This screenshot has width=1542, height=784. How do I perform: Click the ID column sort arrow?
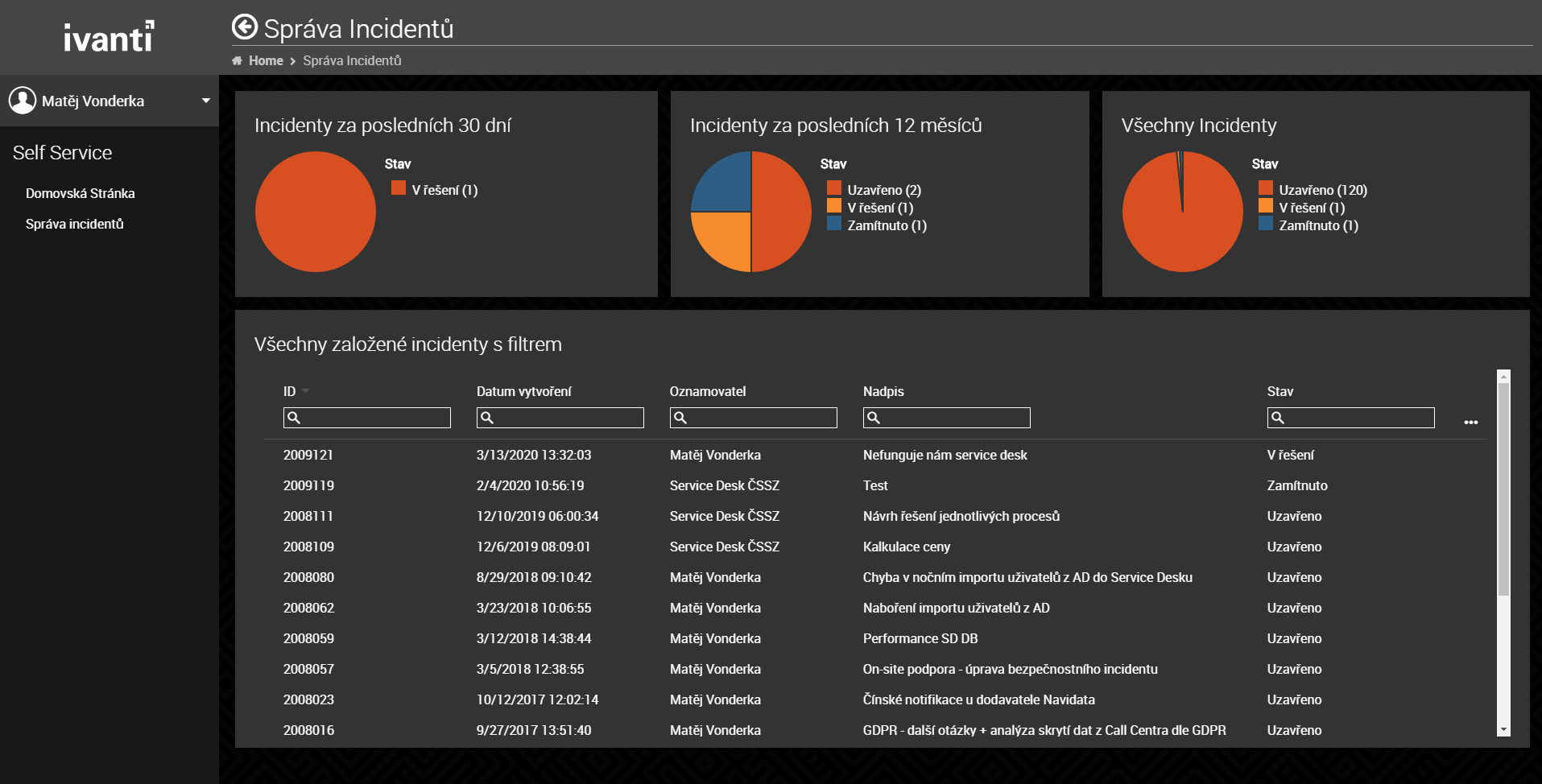point(306,391)
